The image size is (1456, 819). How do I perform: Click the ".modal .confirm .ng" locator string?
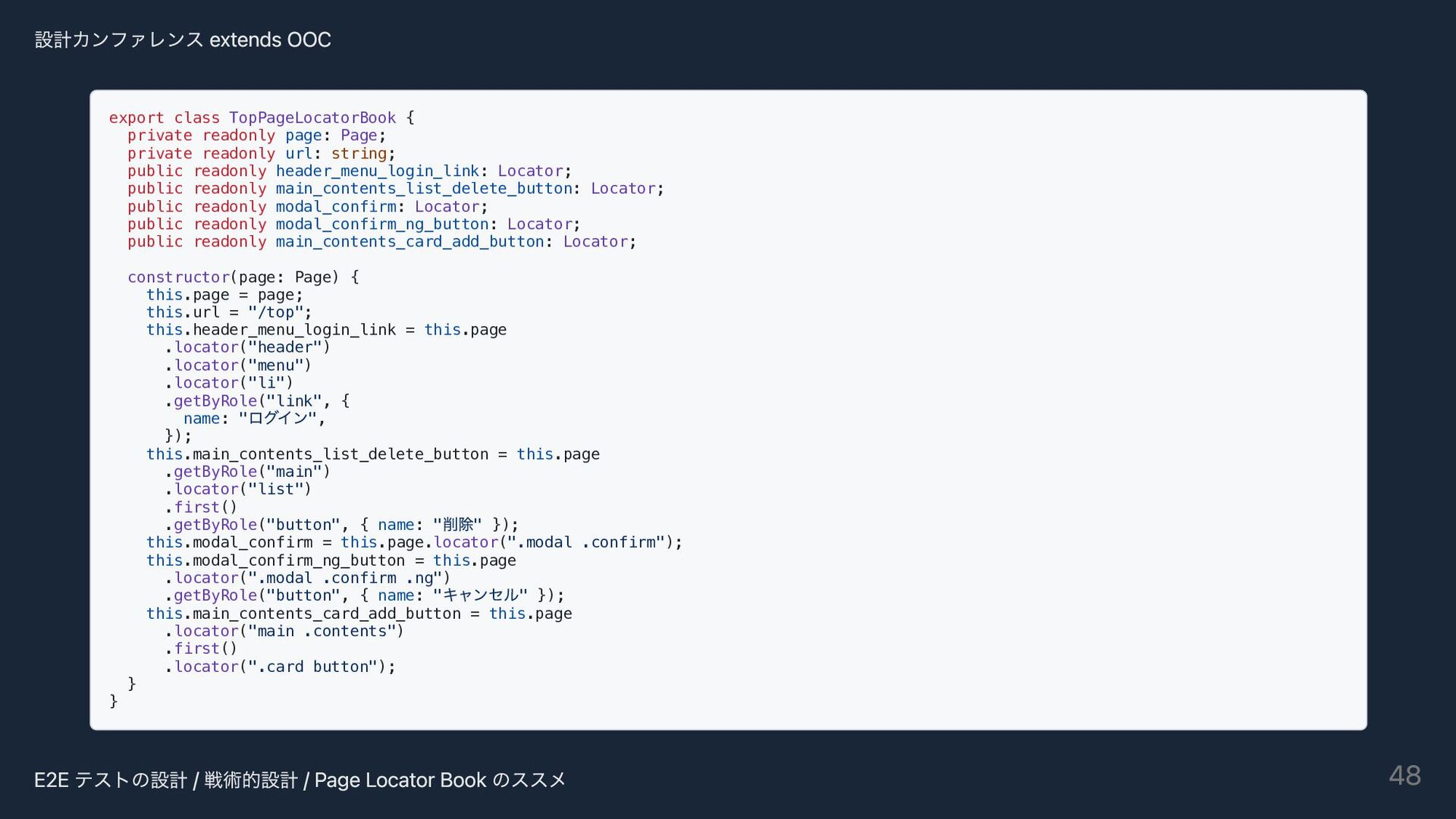click(x=344, y=578)
